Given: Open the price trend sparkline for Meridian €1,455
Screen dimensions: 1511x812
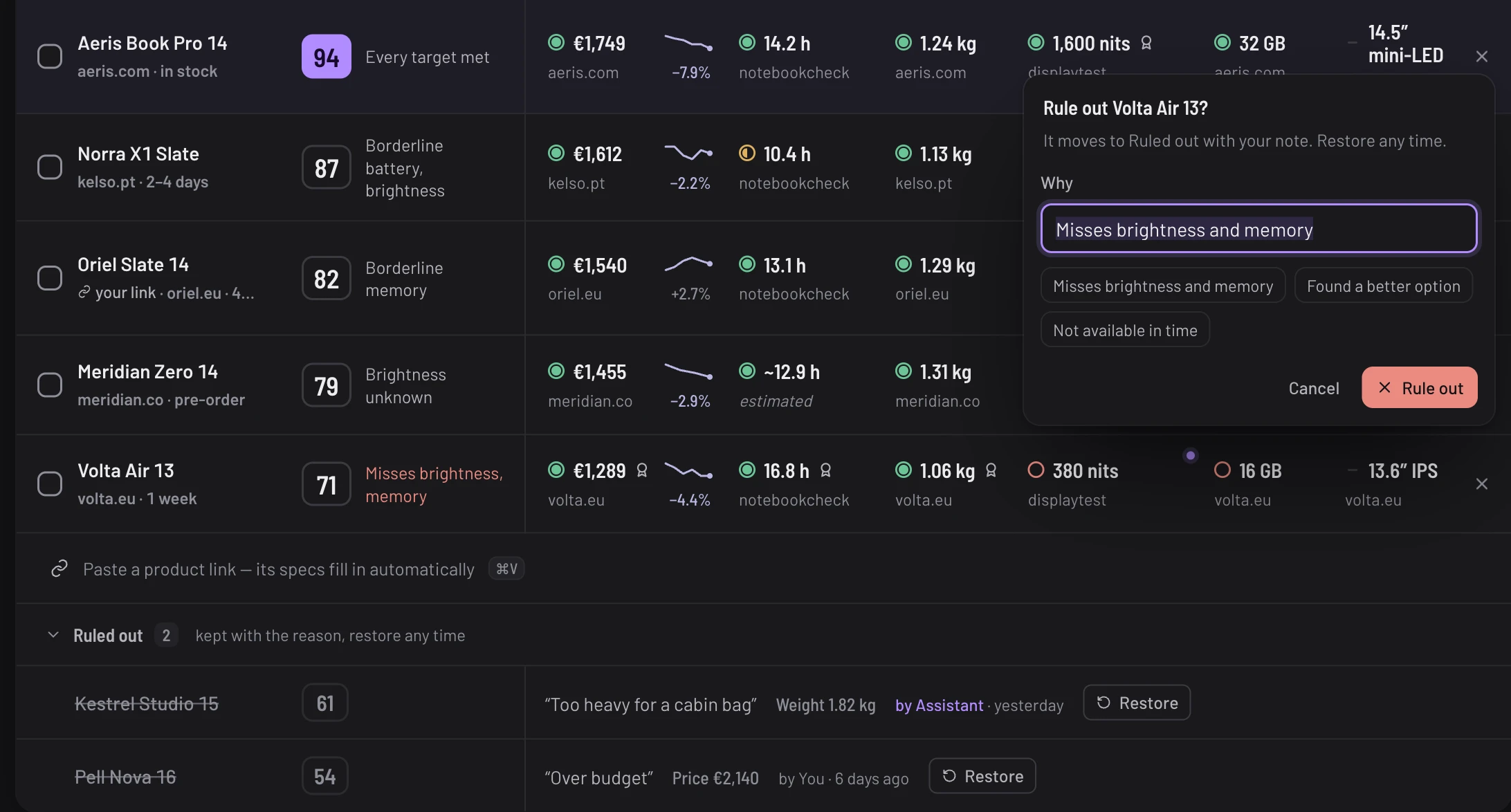Looking at the screenshot, I should click(688, 371).
